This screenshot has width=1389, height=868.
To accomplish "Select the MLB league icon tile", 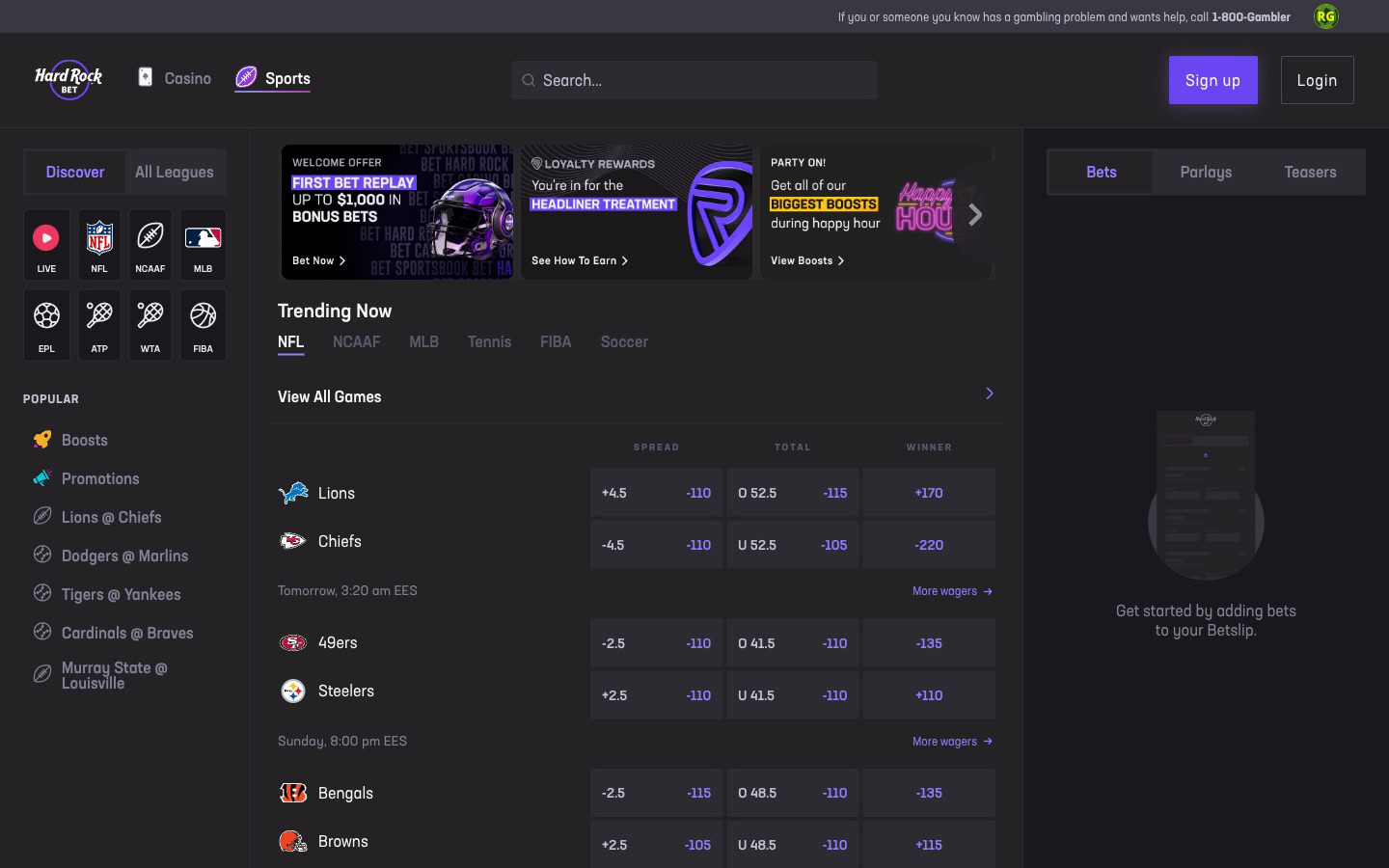I will (203, 245).
